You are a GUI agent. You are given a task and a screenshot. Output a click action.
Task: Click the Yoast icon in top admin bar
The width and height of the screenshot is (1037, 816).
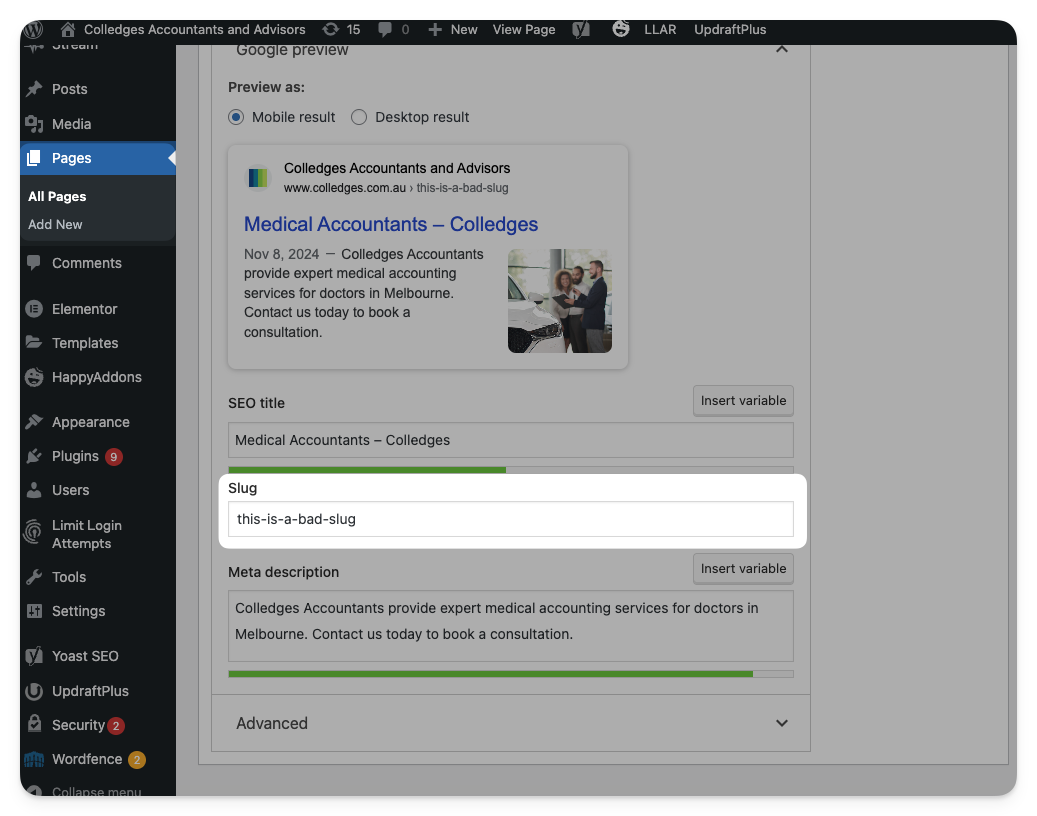pos(581,29)
